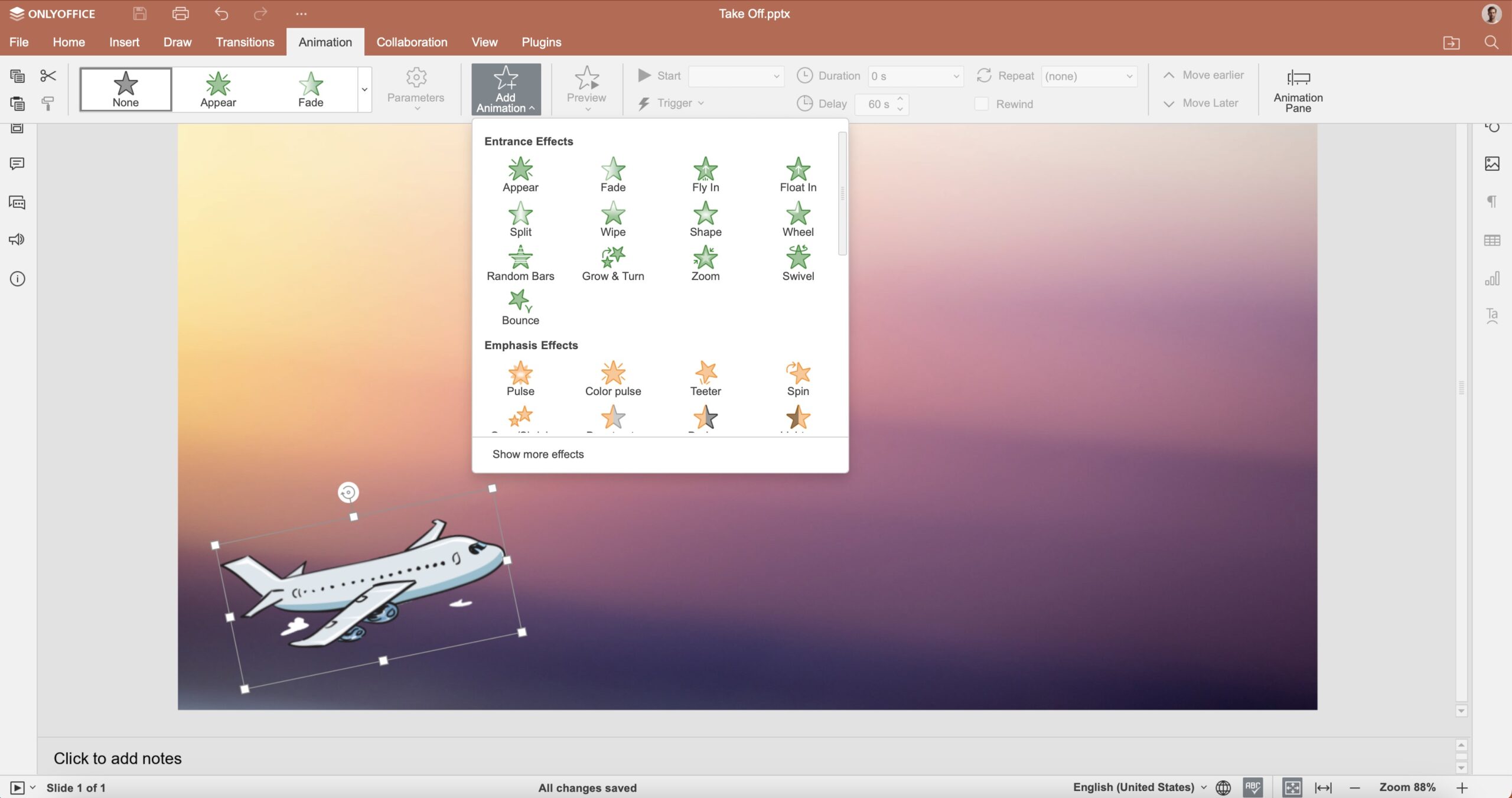Open the Search magnifier icon

(1491, 43)
